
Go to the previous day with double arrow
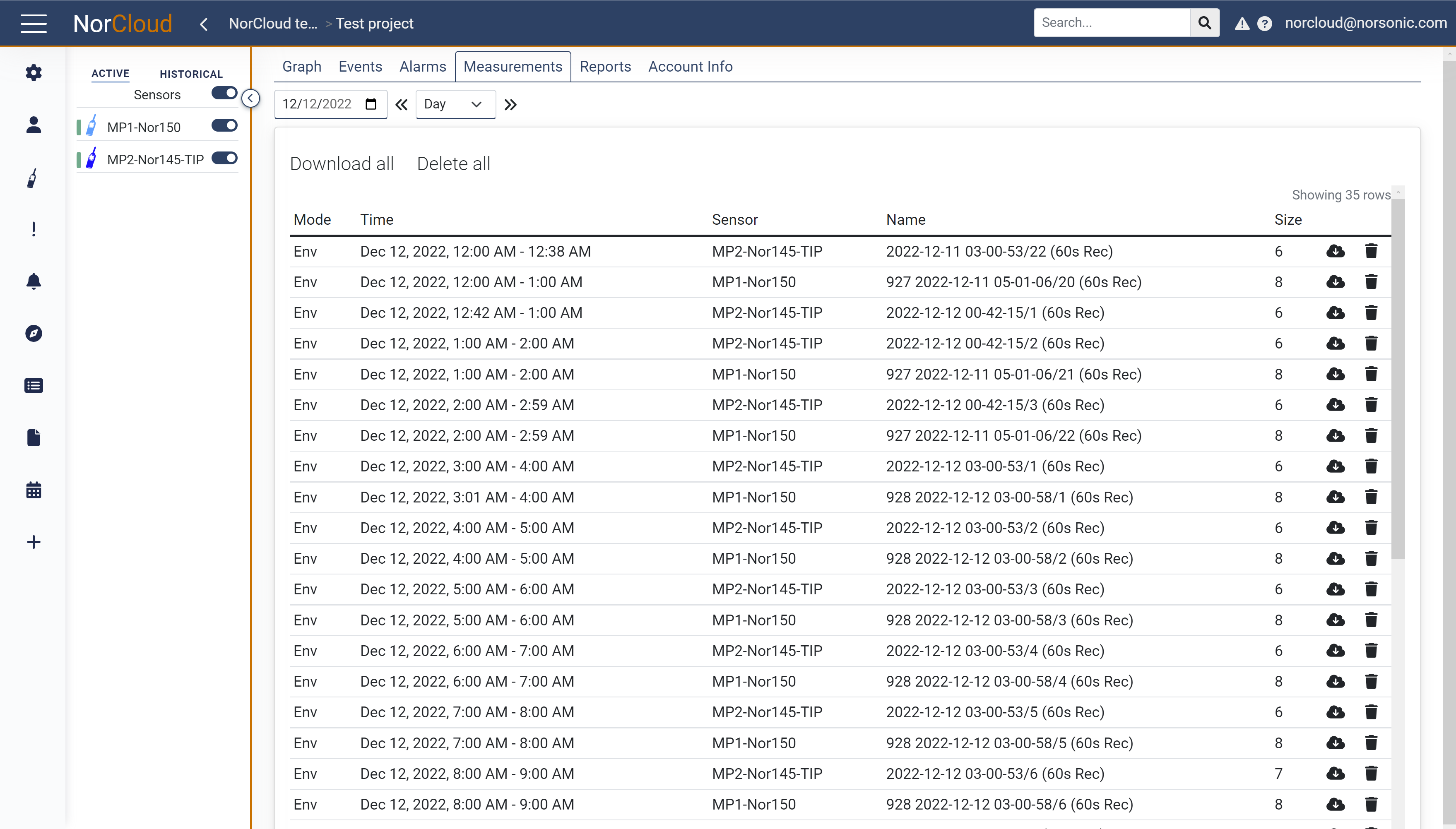click(402, 105)
